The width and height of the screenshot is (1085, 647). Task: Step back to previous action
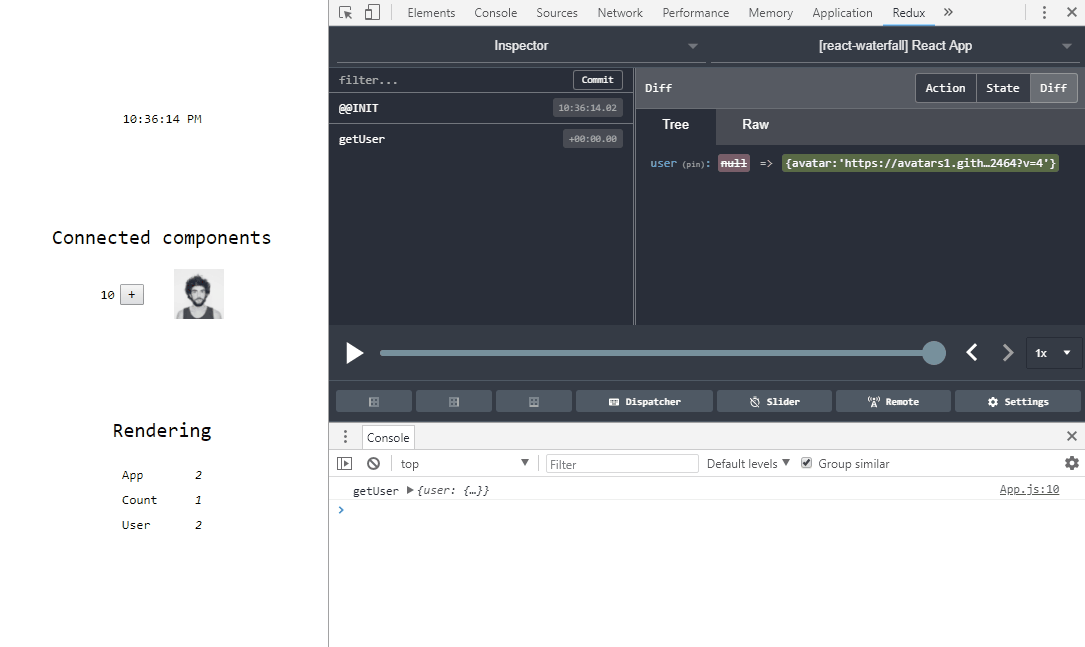(972, 353)
